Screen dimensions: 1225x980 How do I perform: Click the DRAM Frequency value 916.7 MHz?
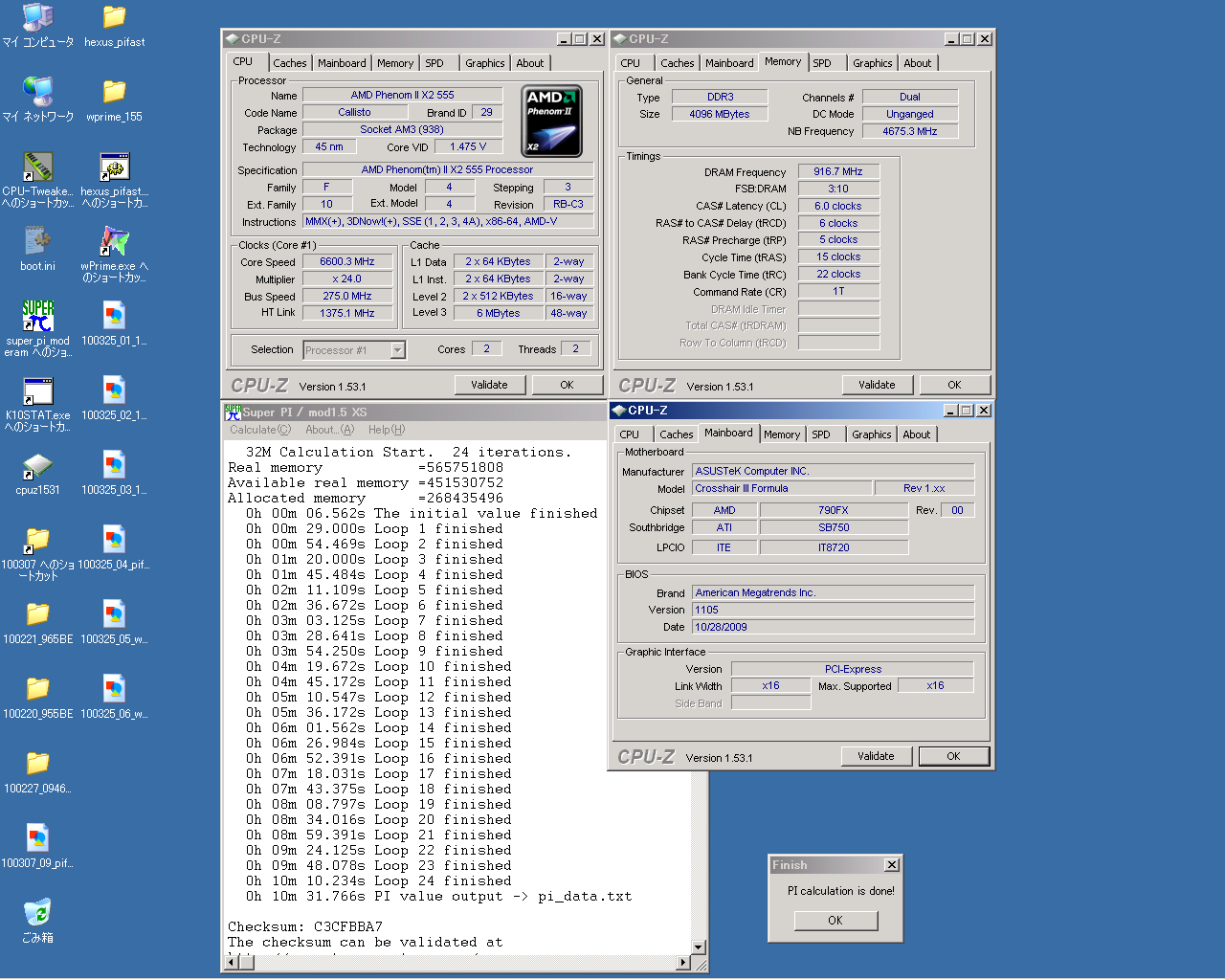pos(838,172)
